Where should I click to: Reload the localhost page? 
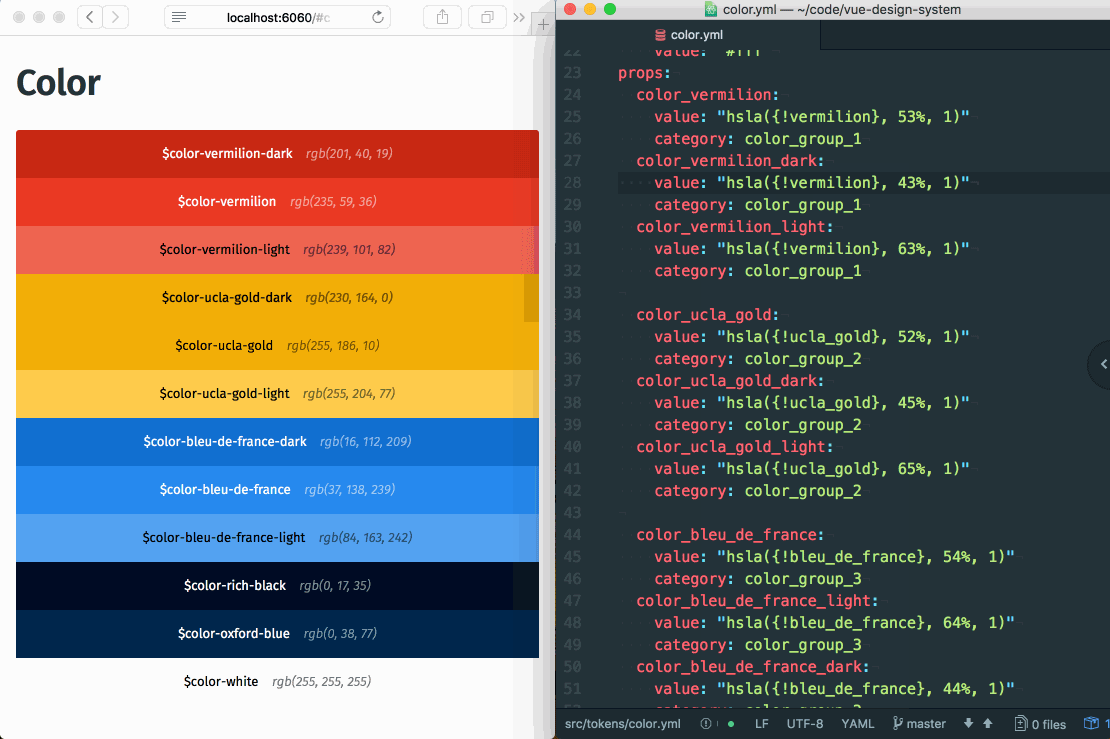click(x=378, y=17)
